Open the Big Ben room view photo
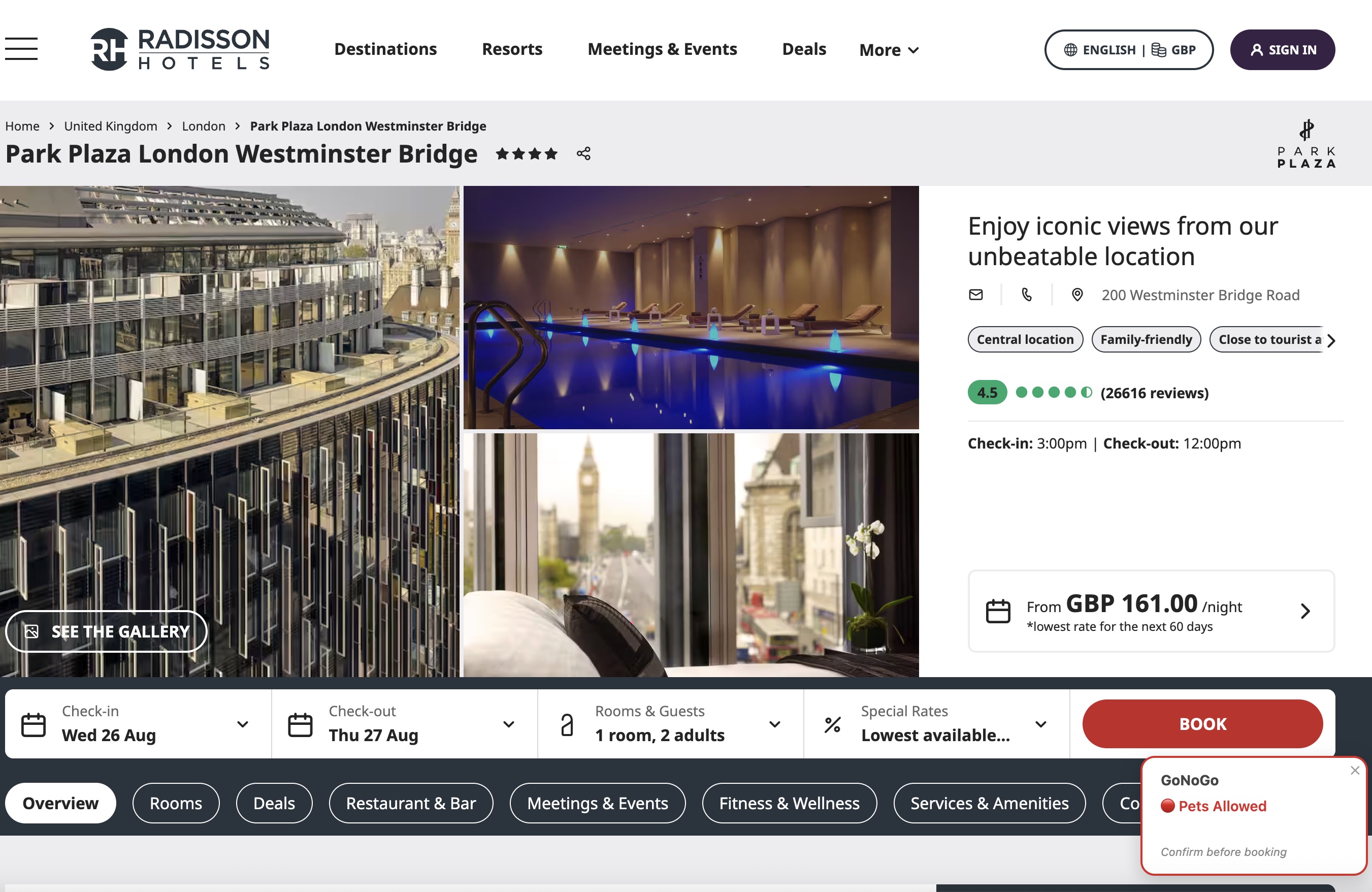This screenshot has height=892, width=1372. point(691,555)
